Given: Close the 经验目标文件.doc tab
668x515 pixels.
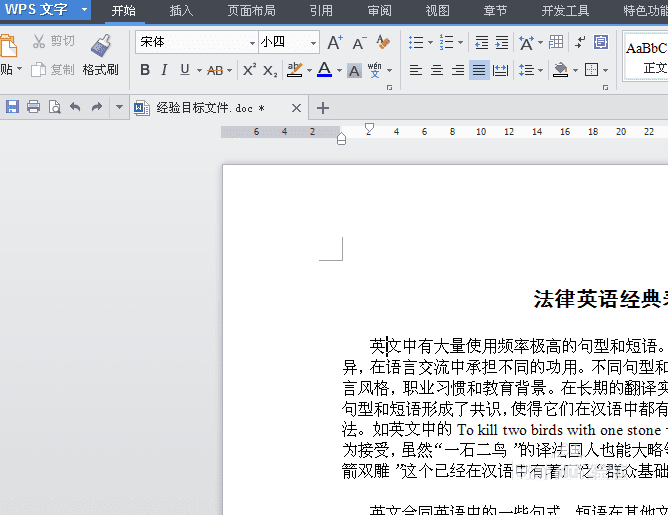Looking at the screenshot, I should 296,108.
